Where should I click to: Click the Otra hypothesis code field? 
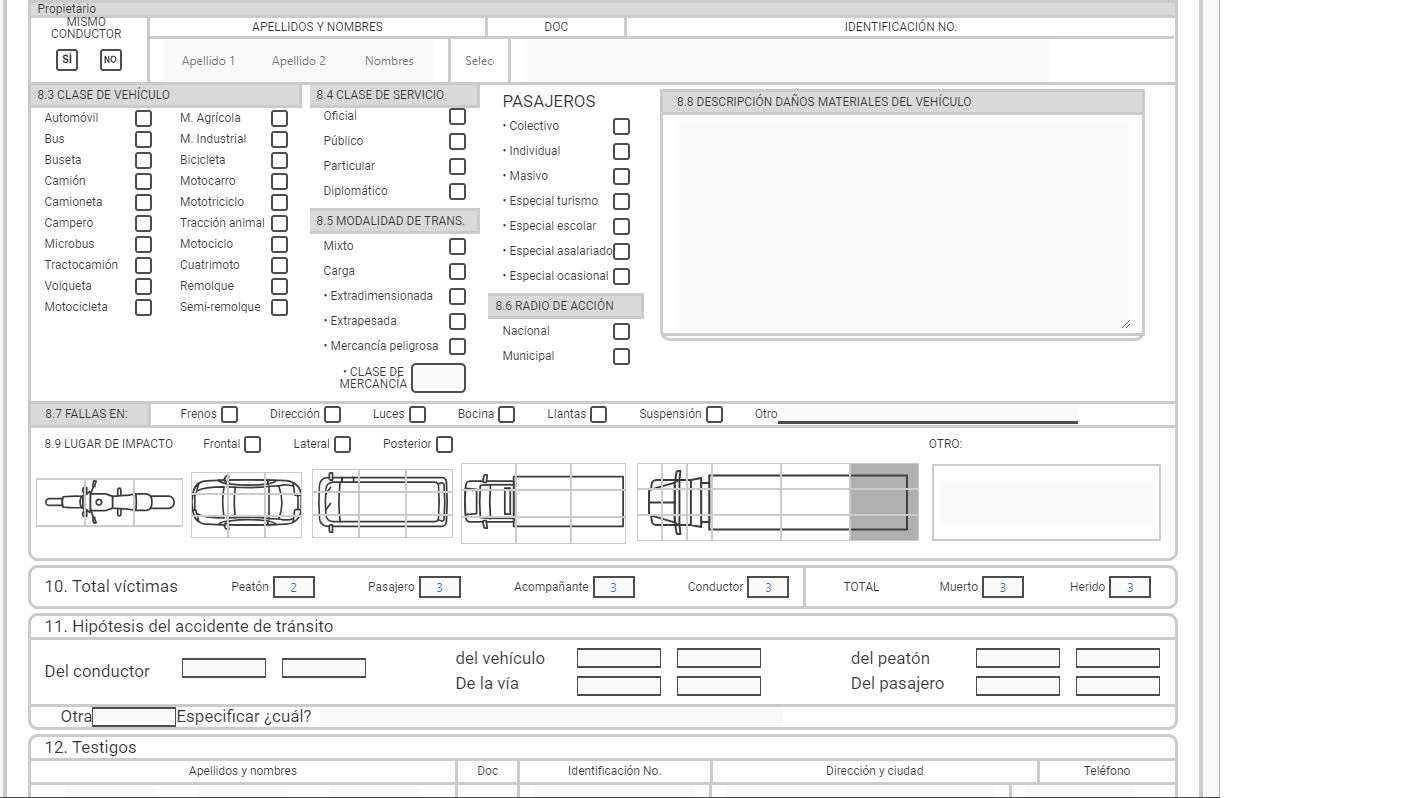pos(134,717)
